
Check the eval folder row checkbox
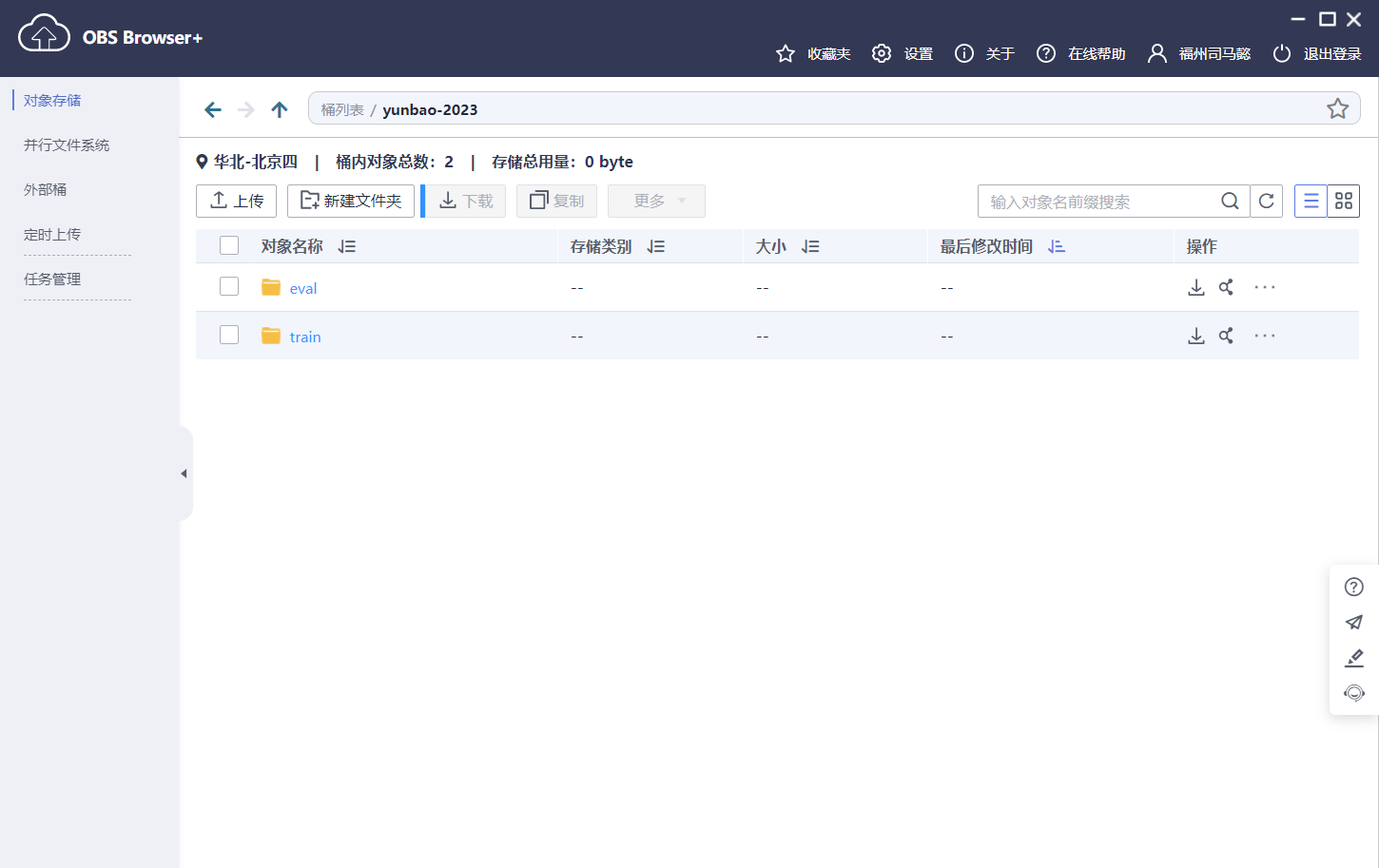(228, 286)
